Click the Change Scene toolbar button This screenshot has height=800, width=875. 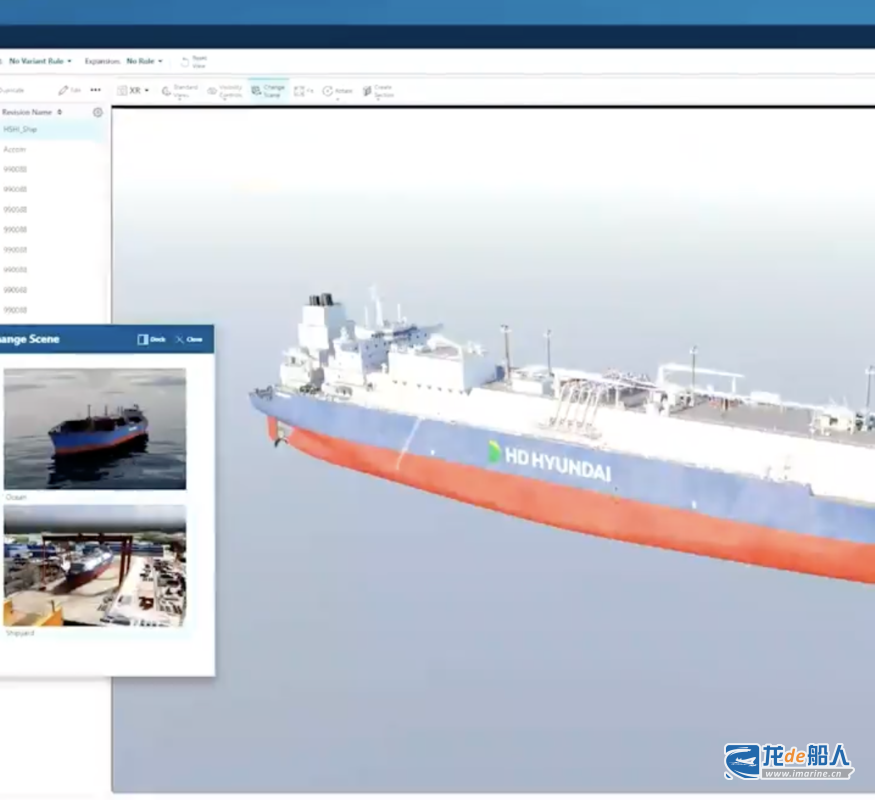pyautogui.click(x=268, y=91)
